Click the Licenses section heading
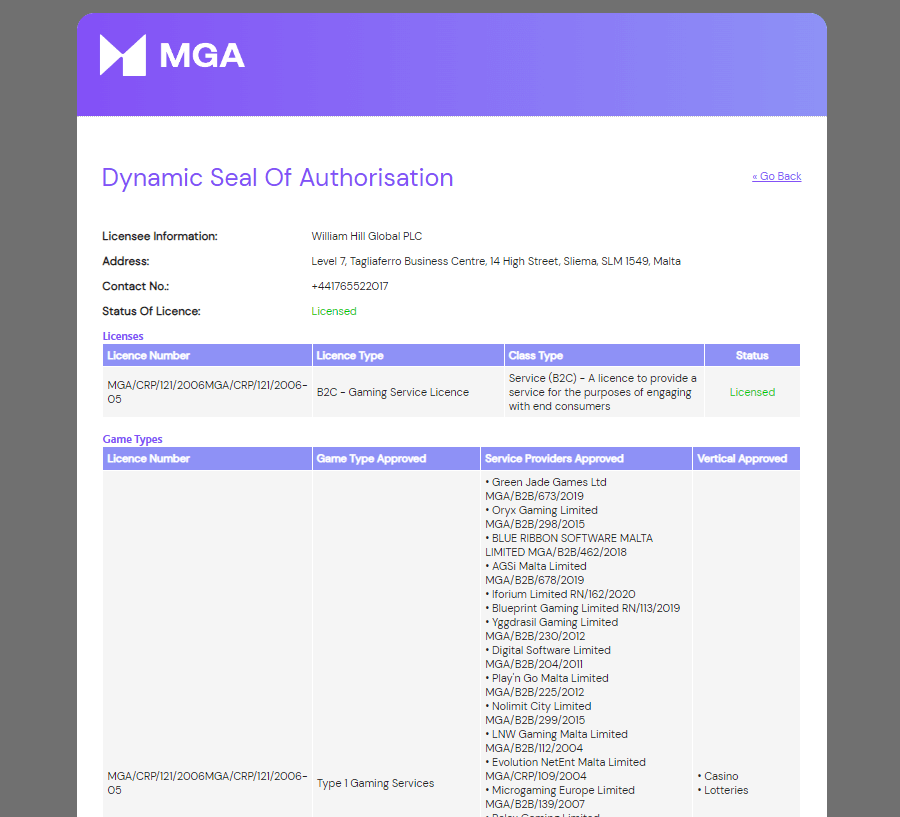This screenshot has width=900, height=817. tap(123, 336)
